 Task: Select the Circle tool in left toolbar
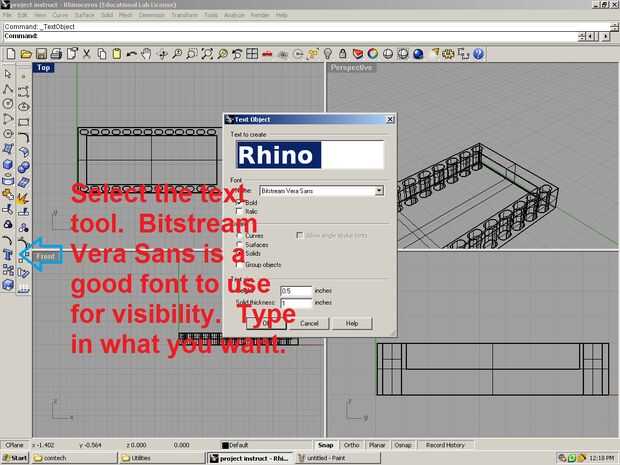(x=8, y=104)
